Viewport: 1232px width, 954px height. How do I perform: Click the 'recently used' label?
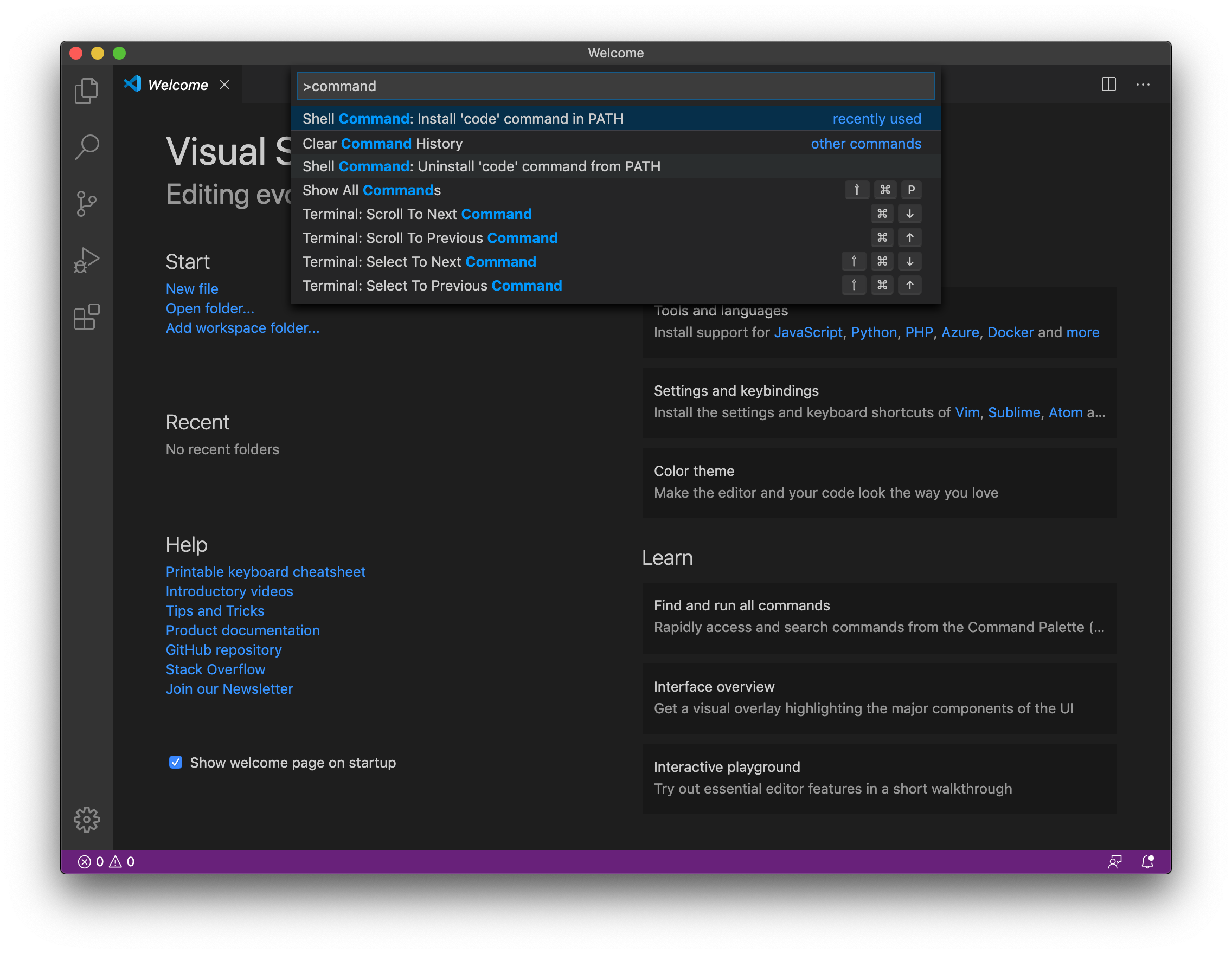click(877, 118)
